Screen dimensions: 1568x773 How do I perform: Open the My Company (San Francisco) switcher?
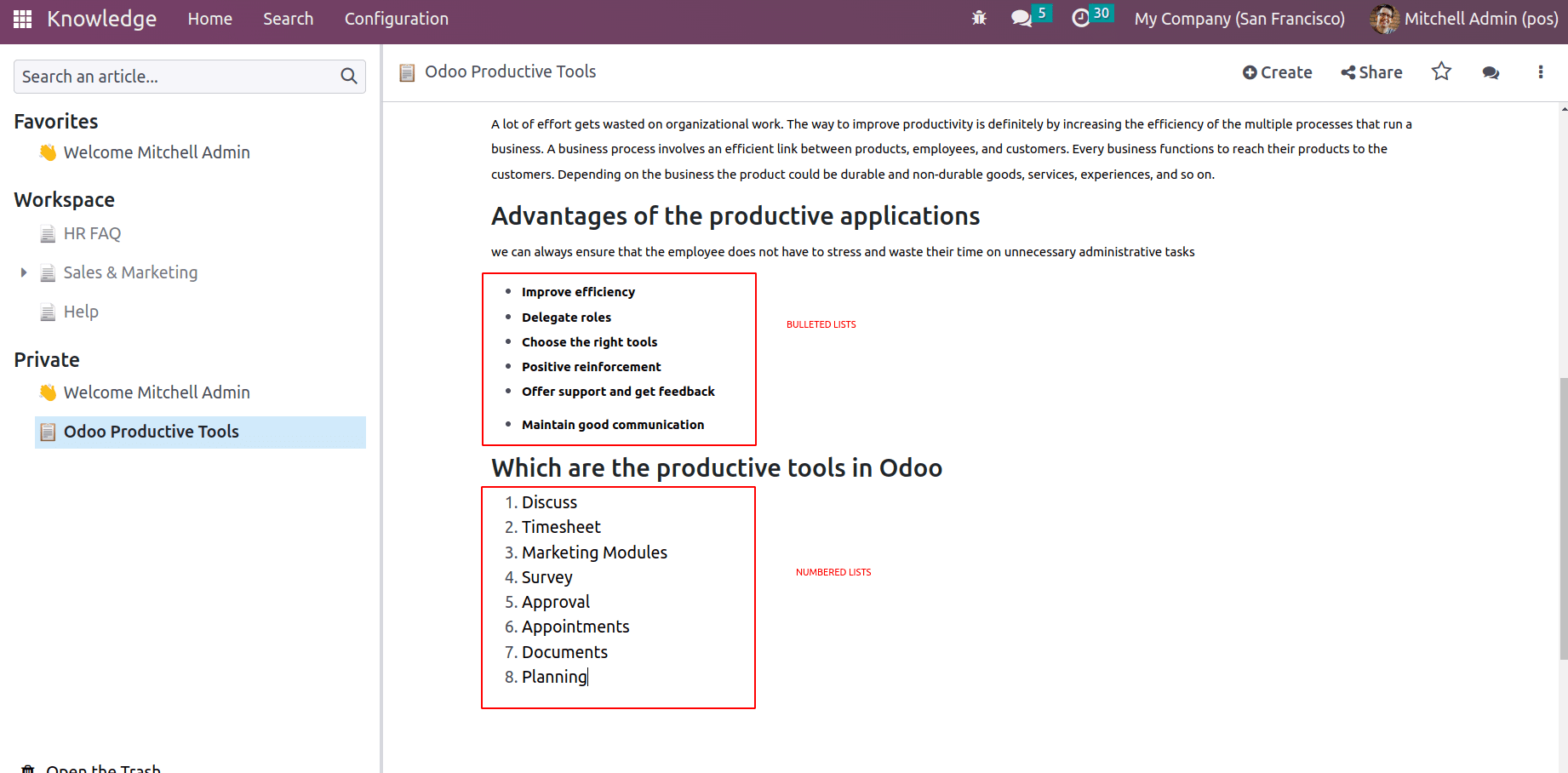[1239, 19]
